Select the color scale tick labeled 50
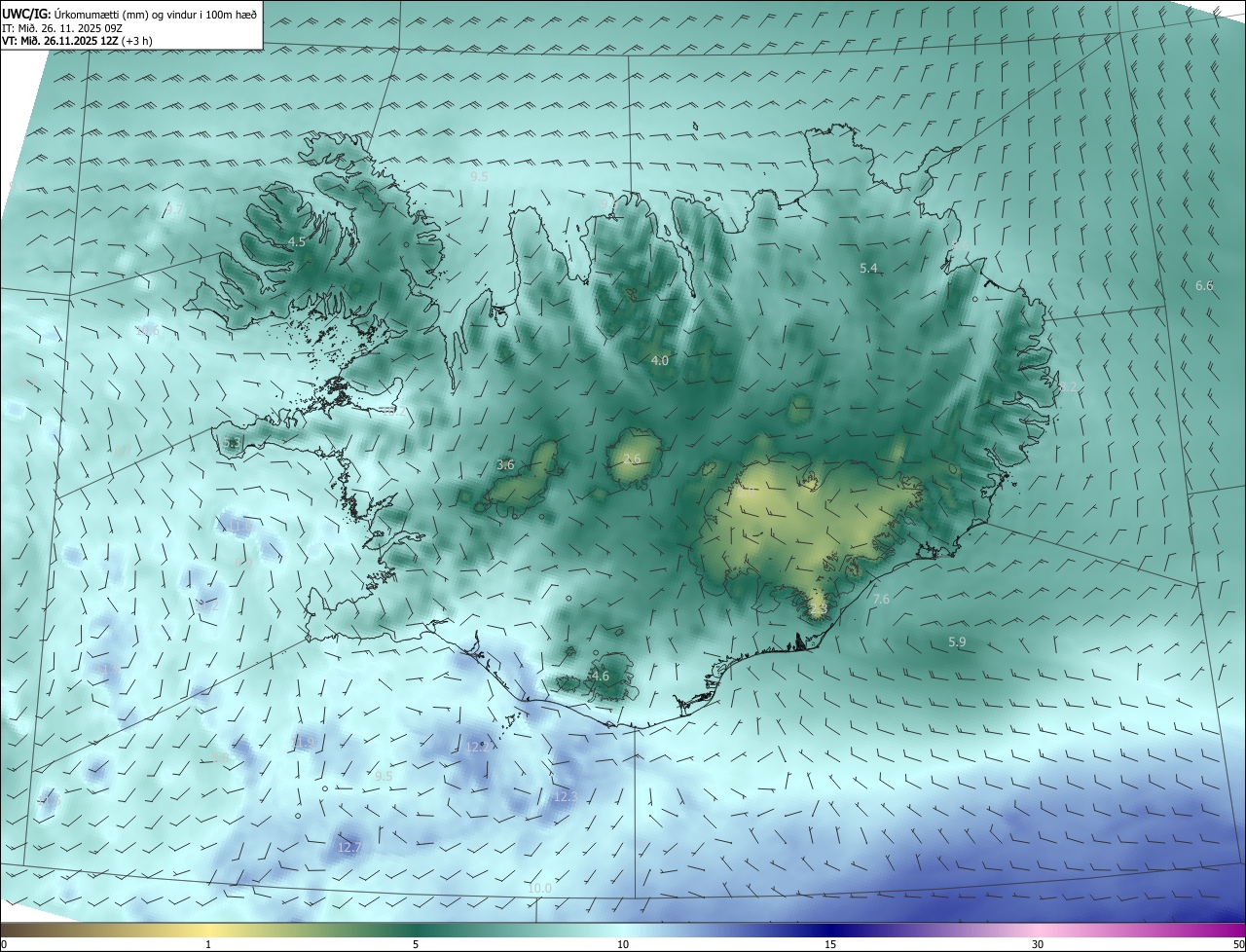This screenshot has height=952, width=1246. tap(1238, 944)
